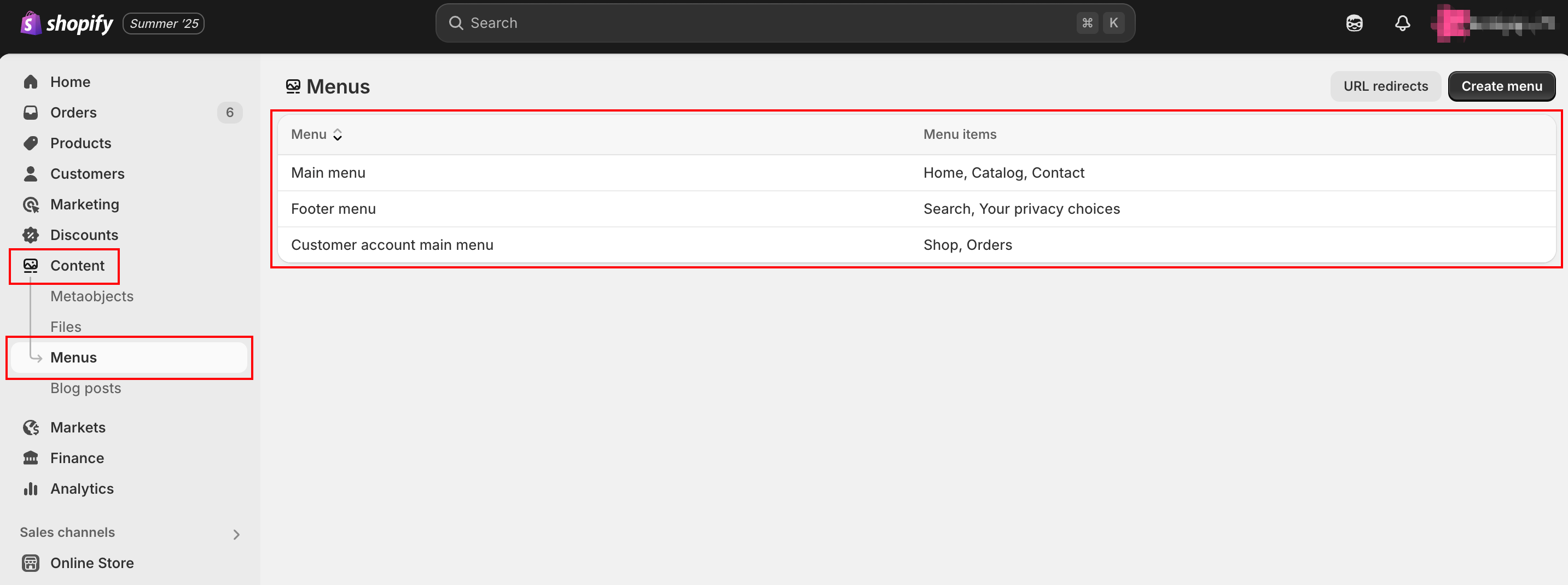
Task: Click the Online Store storefront icon
Action: (31, 563)
